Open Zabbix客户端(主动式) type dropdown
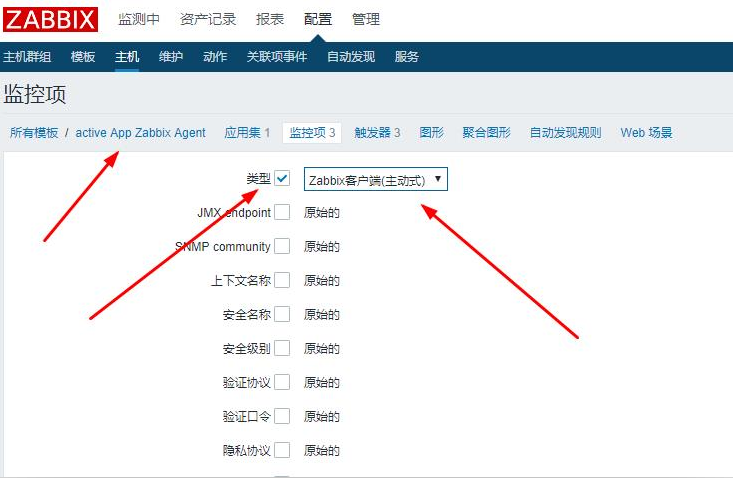The image size is (733, 478). click(375, 179)
